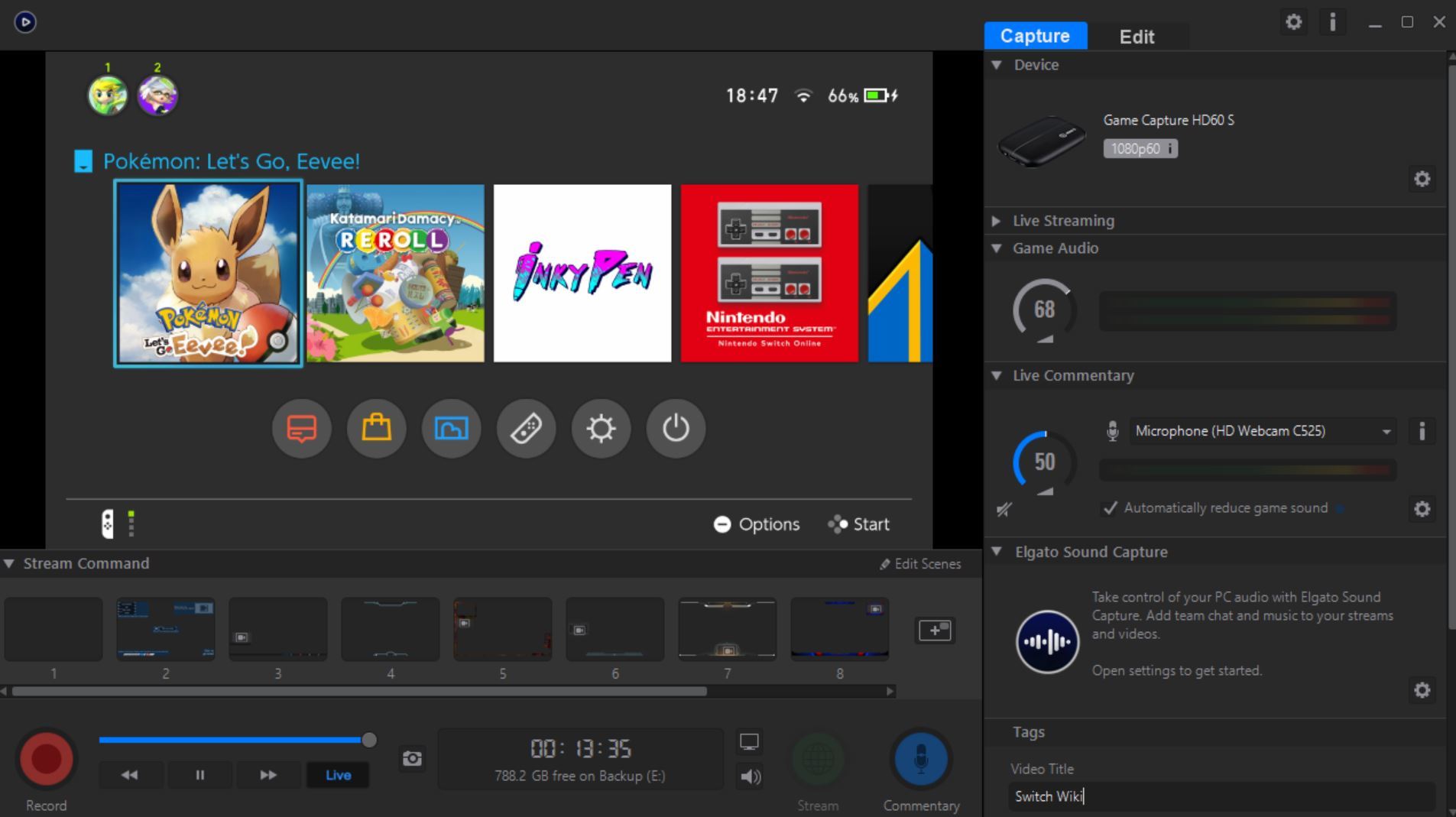Select scene thumbnail 5
The width and height of the screenshot is (1456, 817).
point(503,629)
